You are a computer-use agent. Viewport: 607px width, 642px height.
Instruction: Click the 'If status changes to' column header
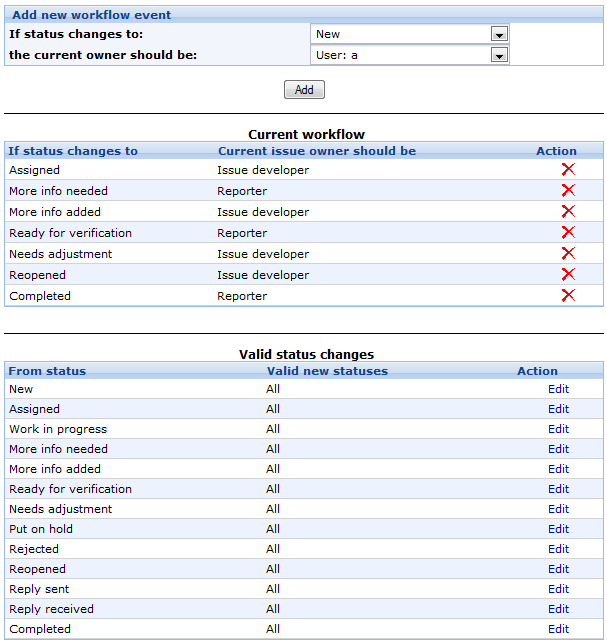point(73,151)
